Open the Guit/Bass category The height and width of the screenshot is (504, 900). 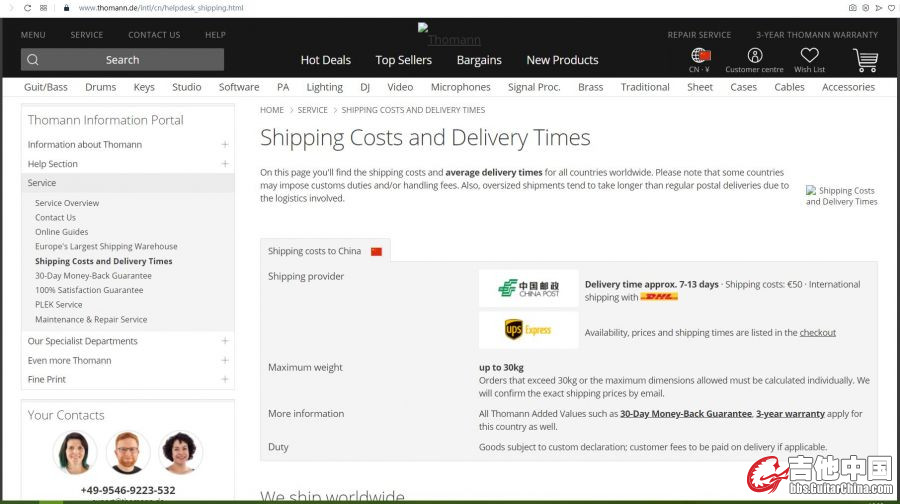(x=46, y=87)
